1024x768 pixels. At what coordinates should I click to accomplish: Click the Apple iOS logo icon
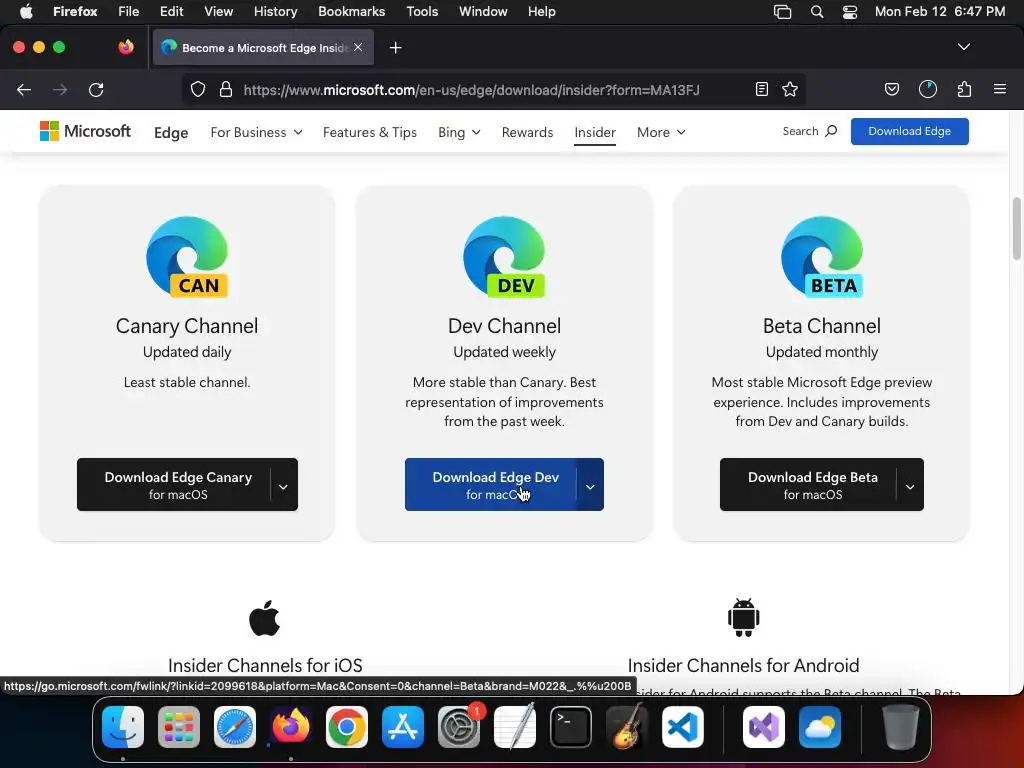264,618
